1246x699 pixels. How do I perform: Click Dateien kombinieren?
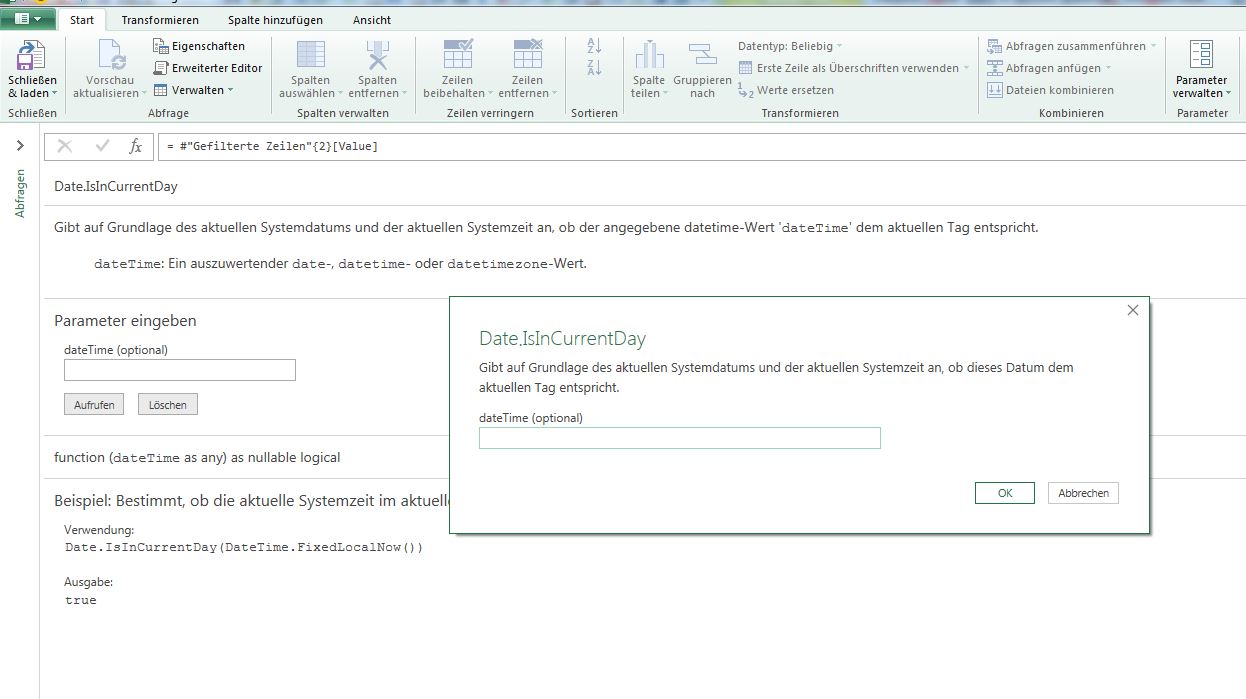[x=1050, y=90]
